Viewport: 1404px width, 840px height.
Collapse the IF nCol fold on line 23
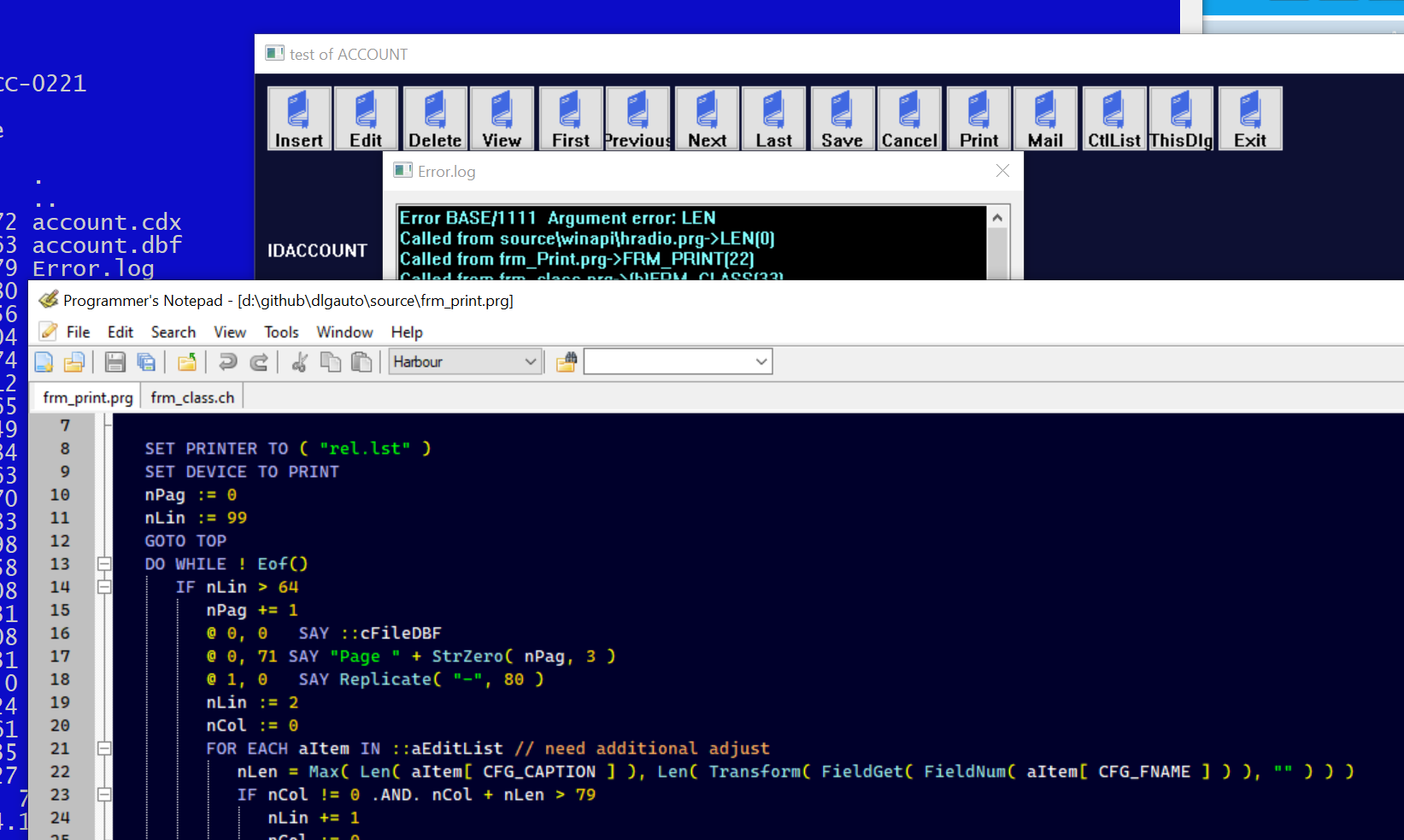tap(104, 795)
